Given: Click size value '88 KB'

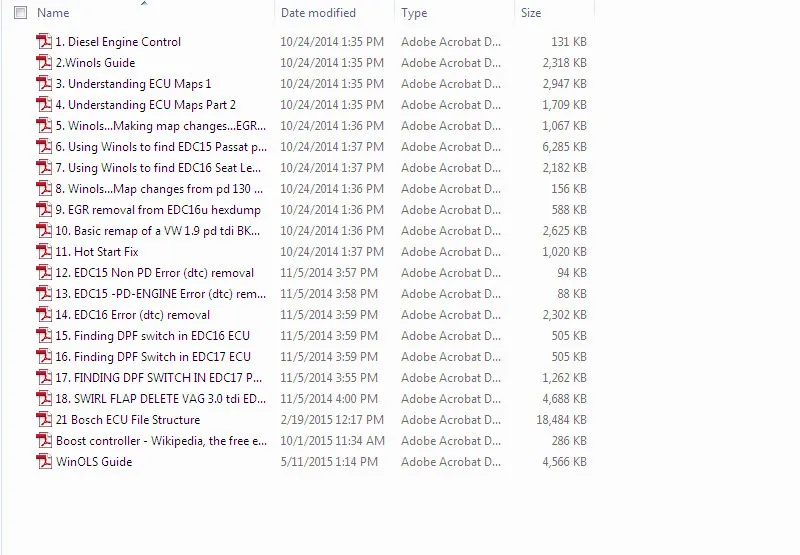Looking at the screenshot, I should click(x=572, y=294).
